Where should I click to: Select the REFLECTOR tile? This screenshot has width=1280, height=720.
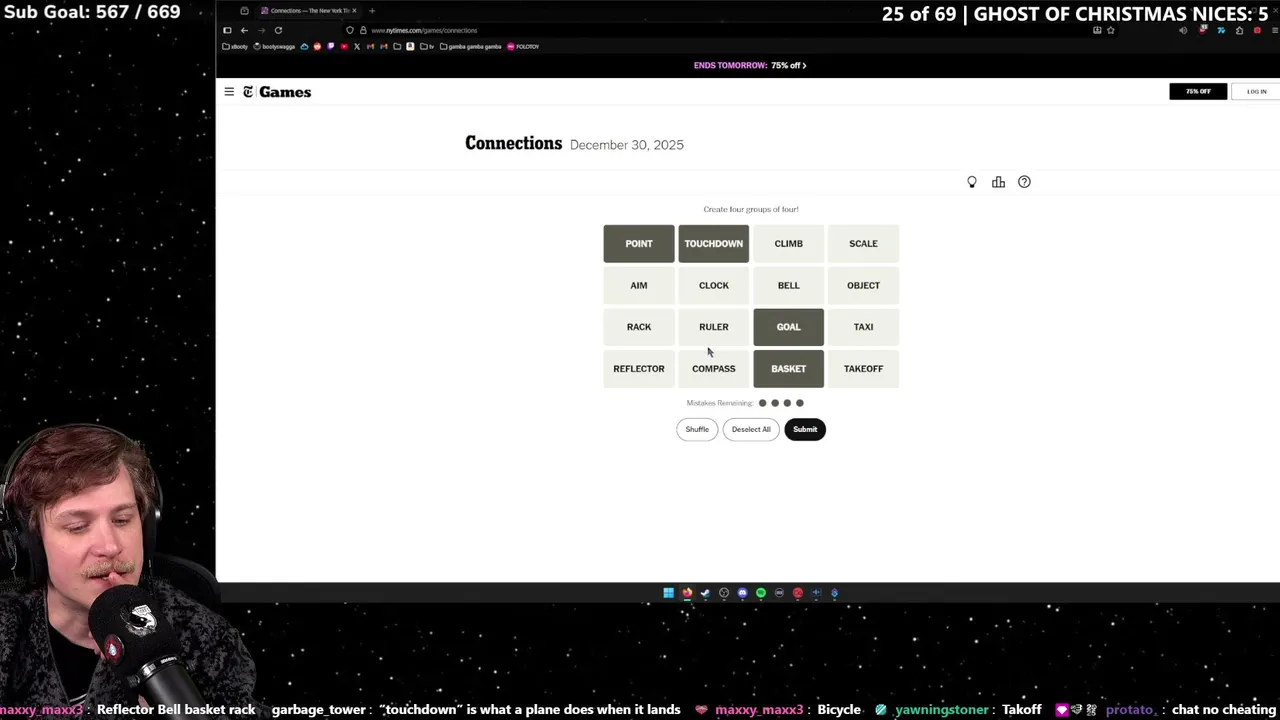(x=639, y=369)
